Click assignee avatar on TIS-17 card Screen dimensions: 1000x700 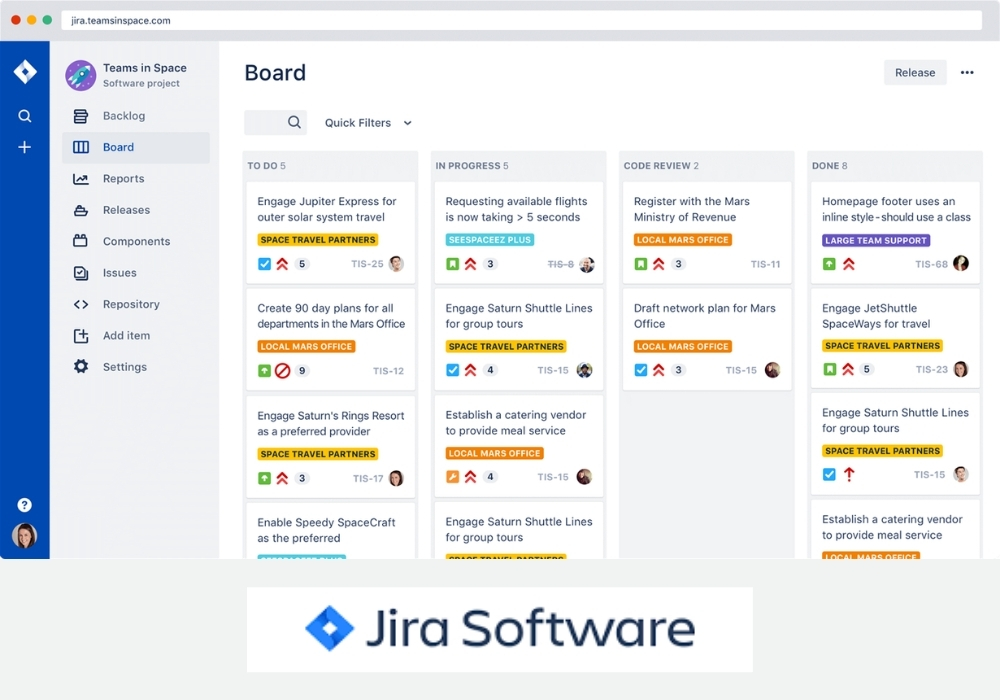[x=397, y=478]
